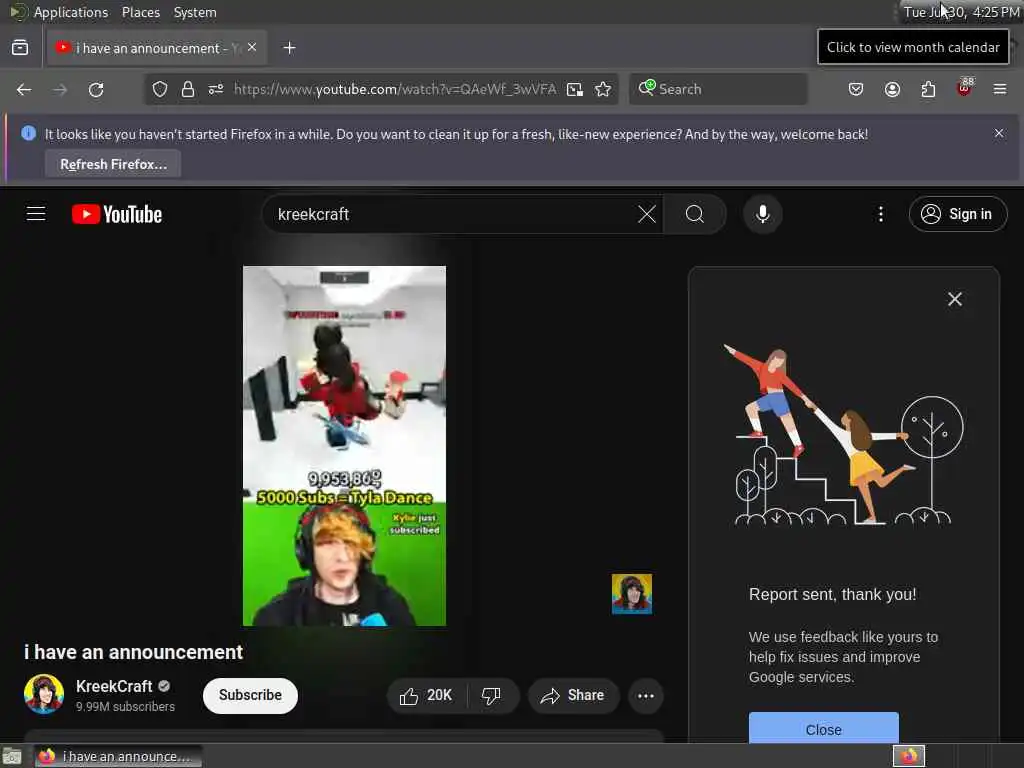
Task: Click the forward navigation arrow
Action: point(60,89)
